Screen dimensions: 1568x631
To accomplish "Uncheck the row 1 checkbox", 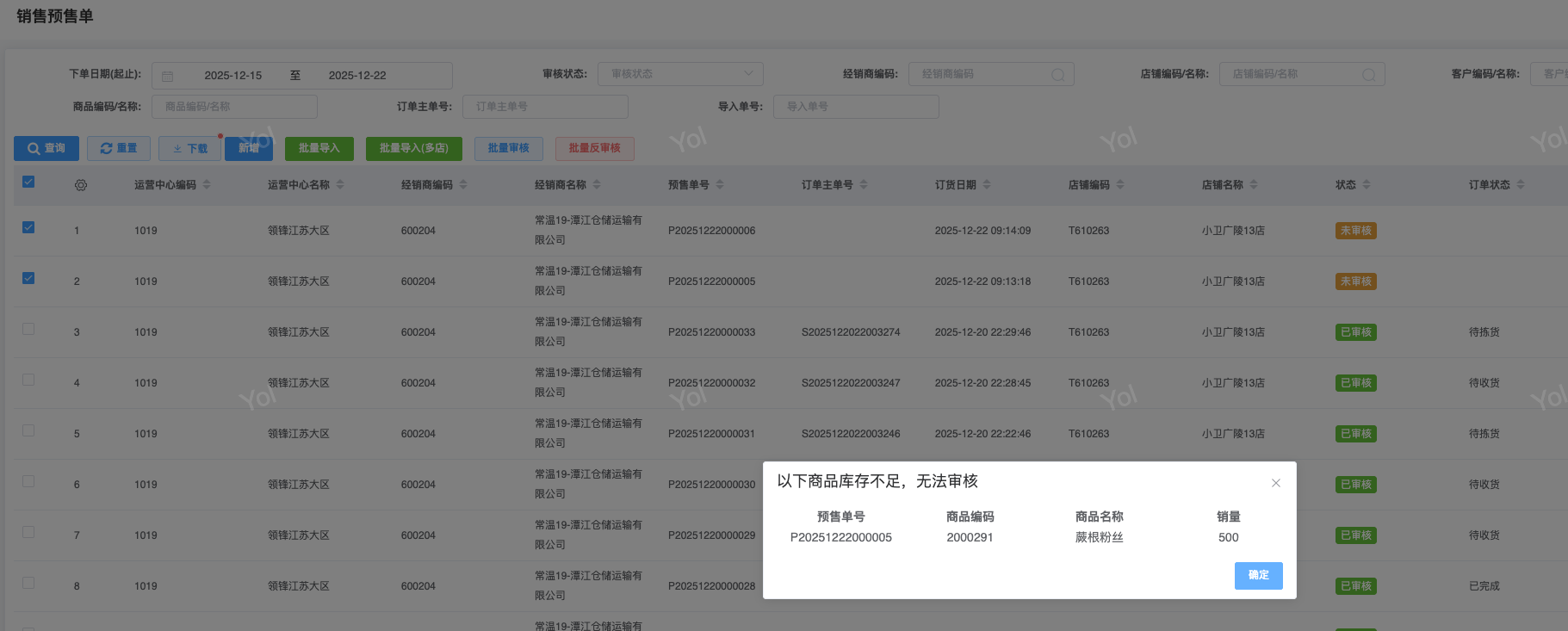I will (x=28, y=227).
